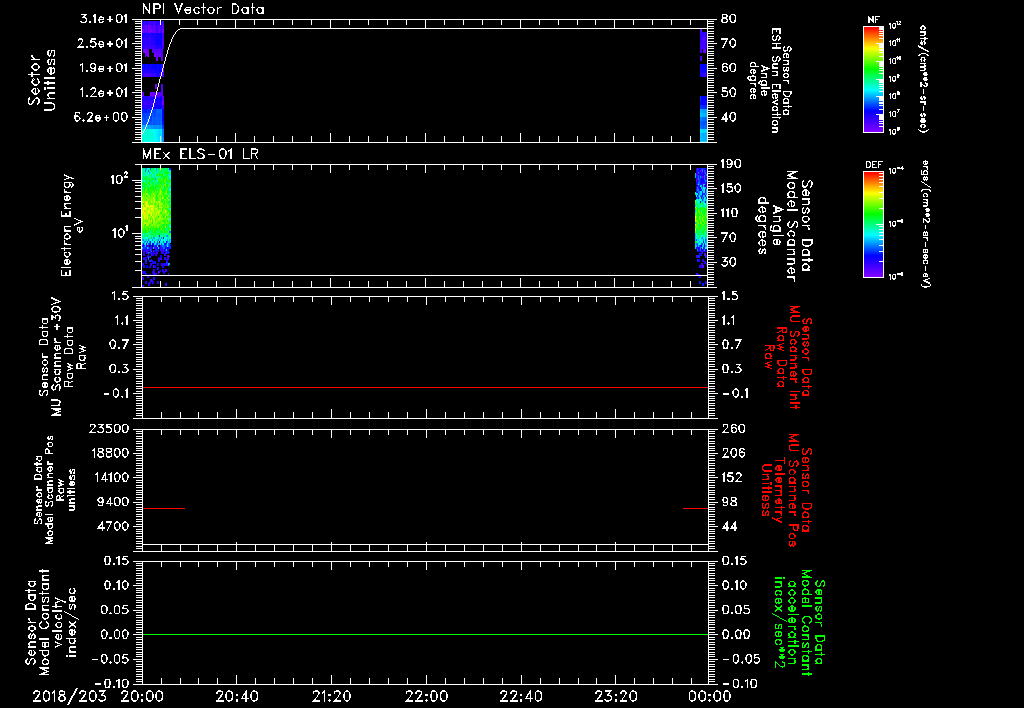Click the "6.2e+00" sector axis value
Image resolution: width=1024 pixels, height=708 pixels.
click(103, 118)
